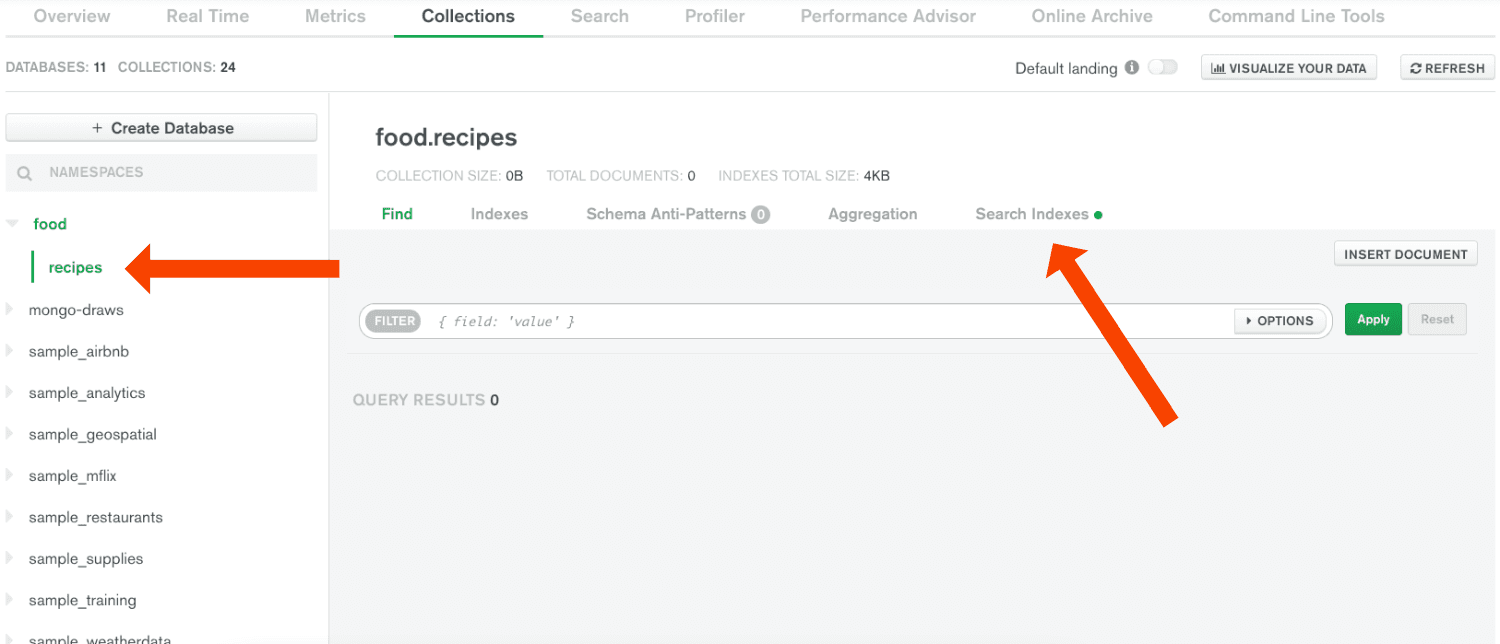Click the info icon beside Default landing
1500x644 pixels.
click(1132, 68)
